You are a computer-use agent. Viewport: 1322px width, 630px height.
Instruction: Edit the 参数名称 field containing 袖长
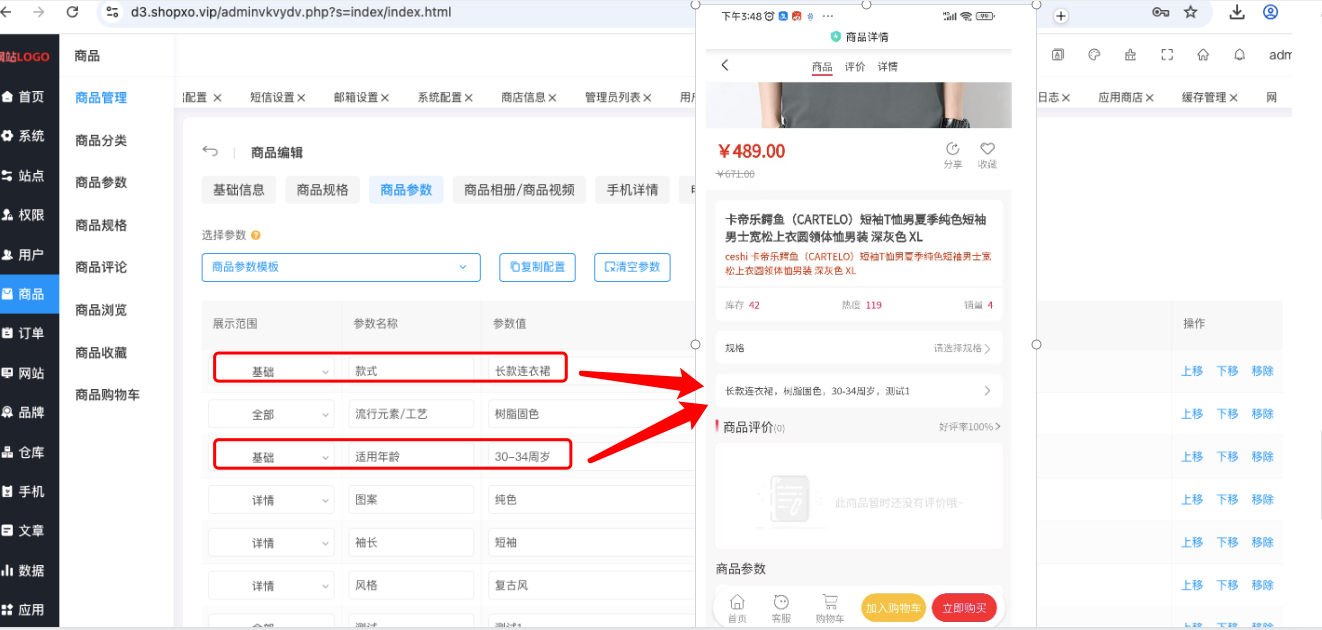(x=410, y=542)
